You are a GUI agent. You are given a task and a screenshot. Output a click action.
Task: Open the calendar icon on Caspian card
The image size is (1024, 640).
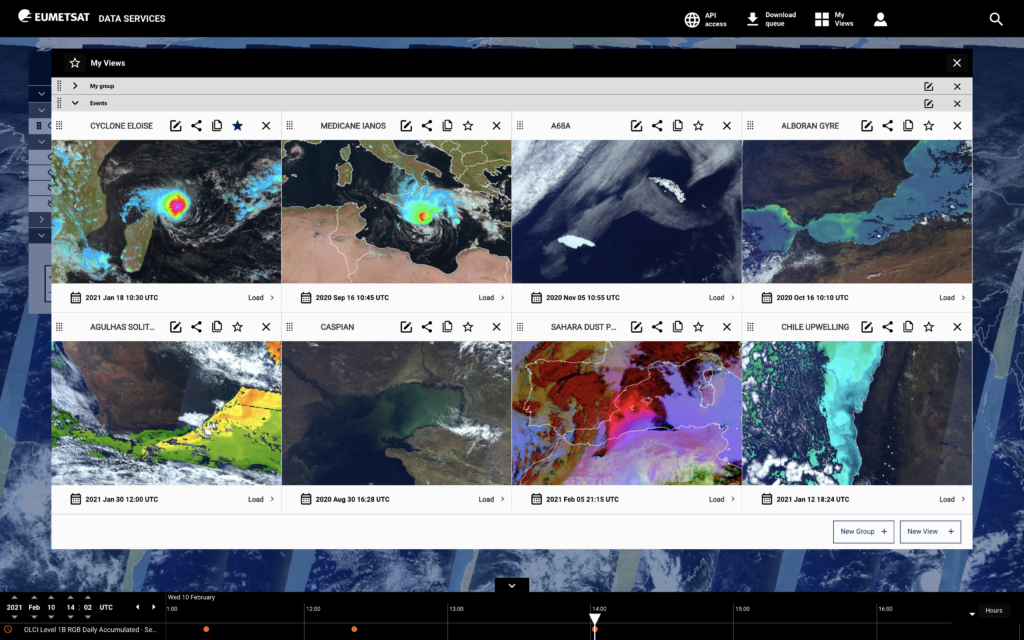coord(306,499)
